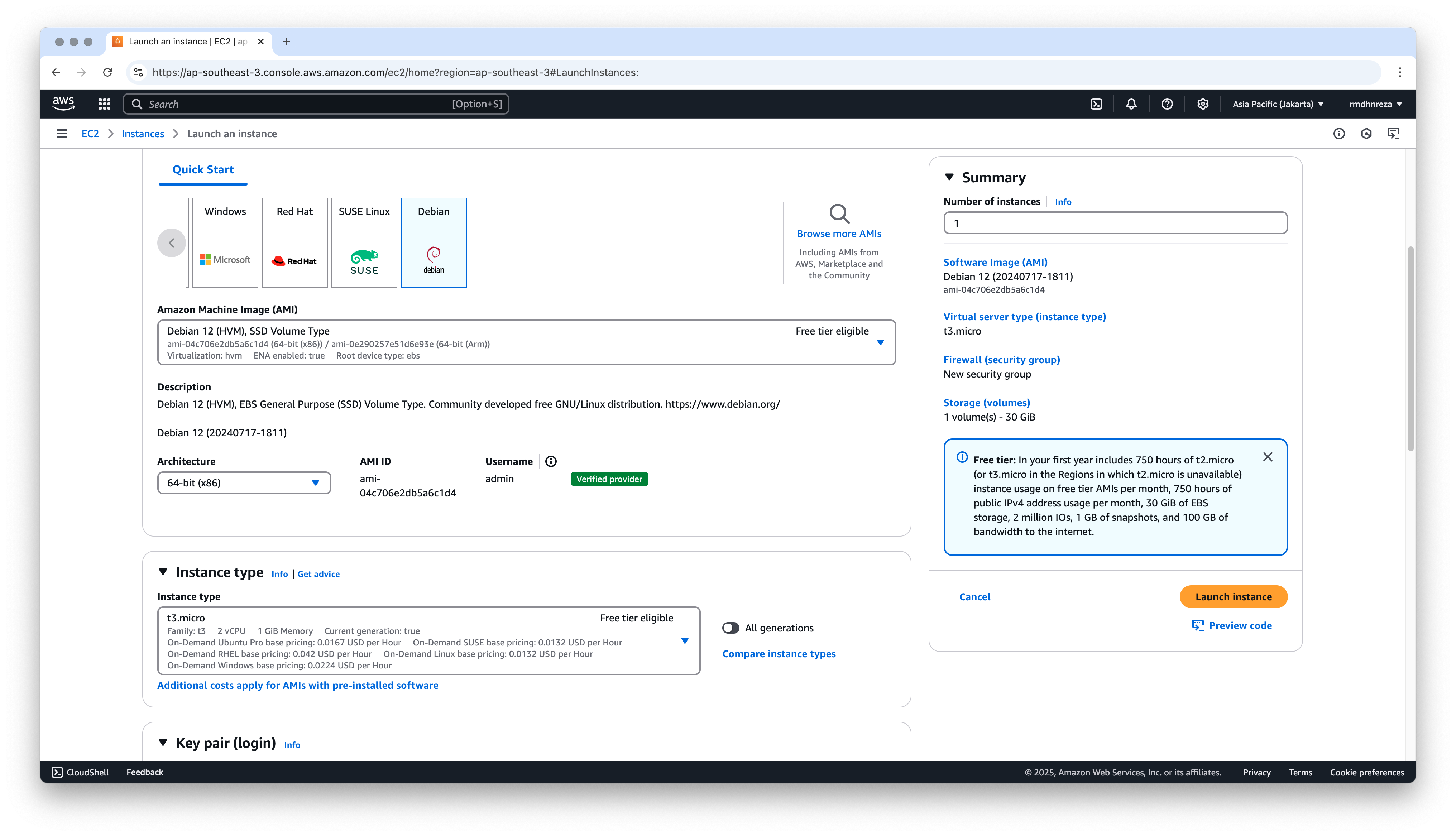Screen dimensions: 1456x836
Task: Open CloudShell from the footer
Action: [80, 772]
